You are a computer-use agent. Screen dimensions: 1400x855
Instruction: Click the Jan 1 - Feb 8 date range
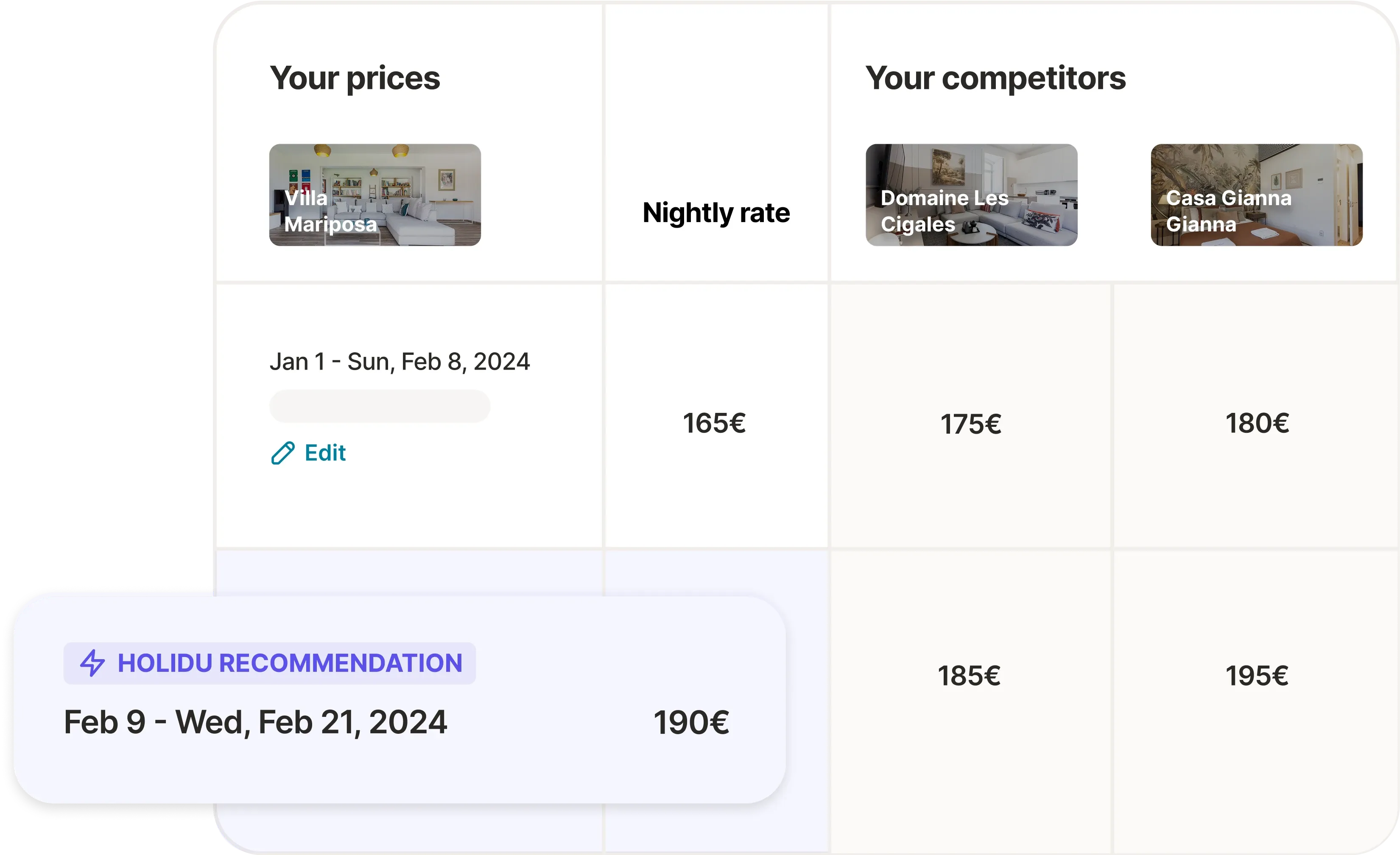(400, 362)
